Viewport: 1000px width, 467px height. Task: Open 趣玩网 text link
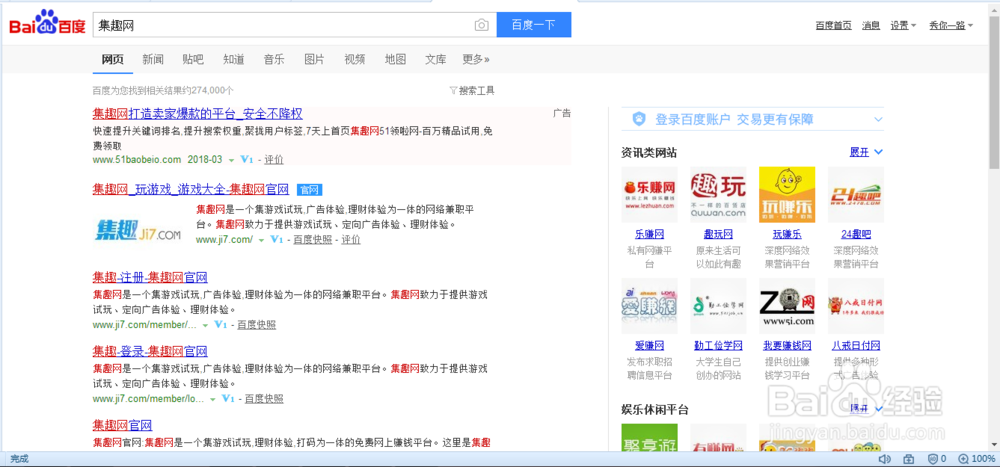pyautogui.click(x=718, y=234)
